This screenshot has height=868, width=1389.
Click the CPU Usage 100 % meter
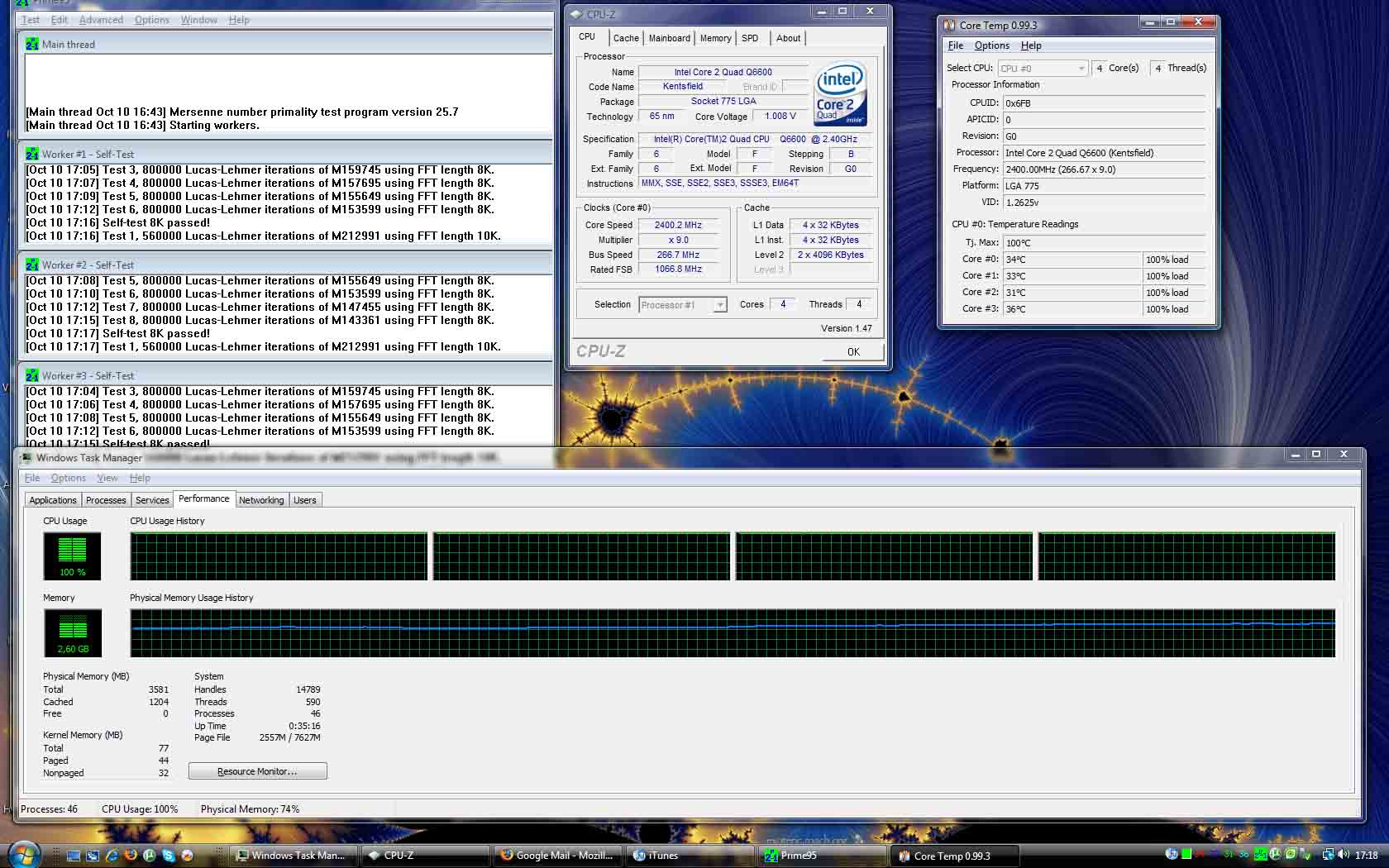(x=72, y=556)
